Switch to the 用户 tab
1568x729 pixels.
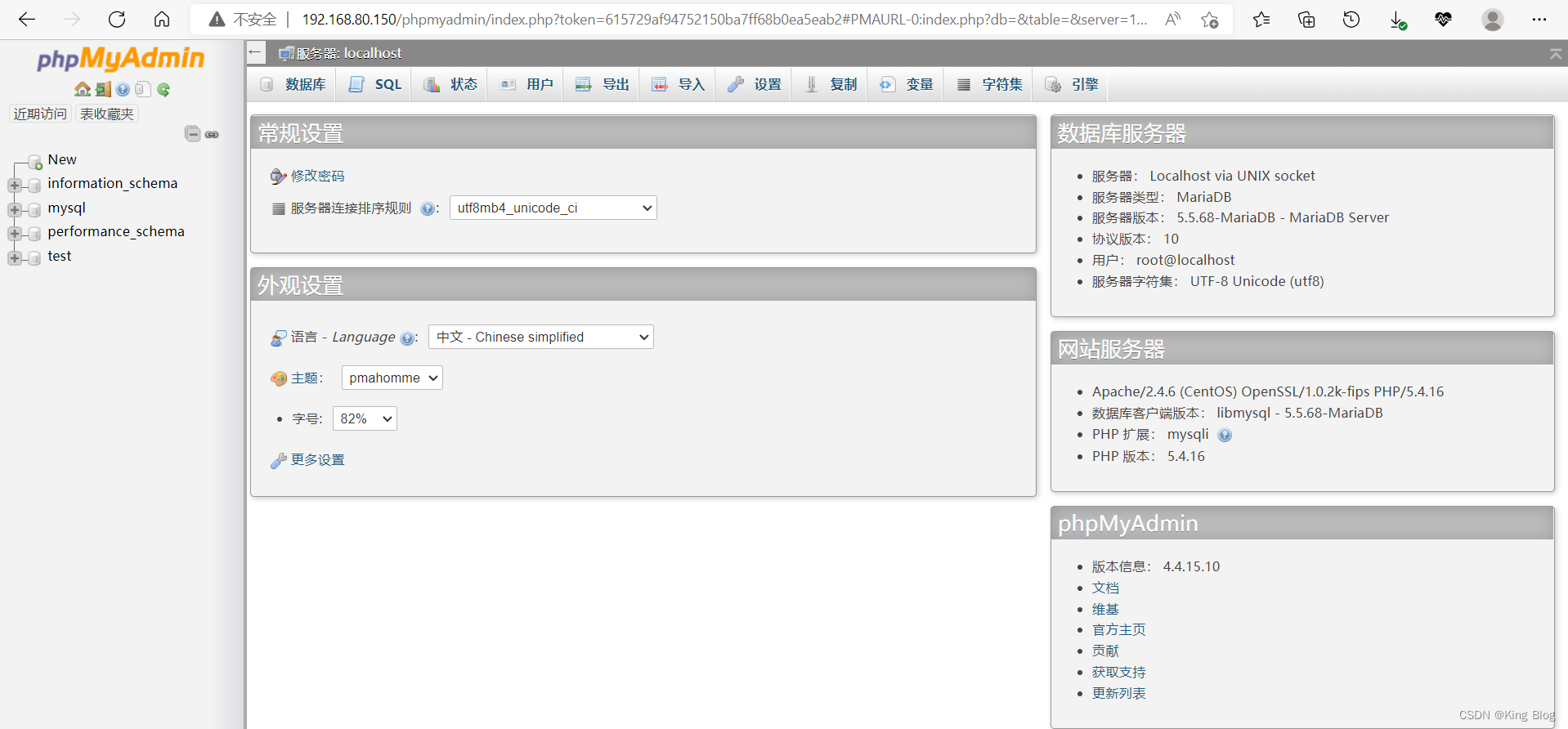click(x=526, y=84)
